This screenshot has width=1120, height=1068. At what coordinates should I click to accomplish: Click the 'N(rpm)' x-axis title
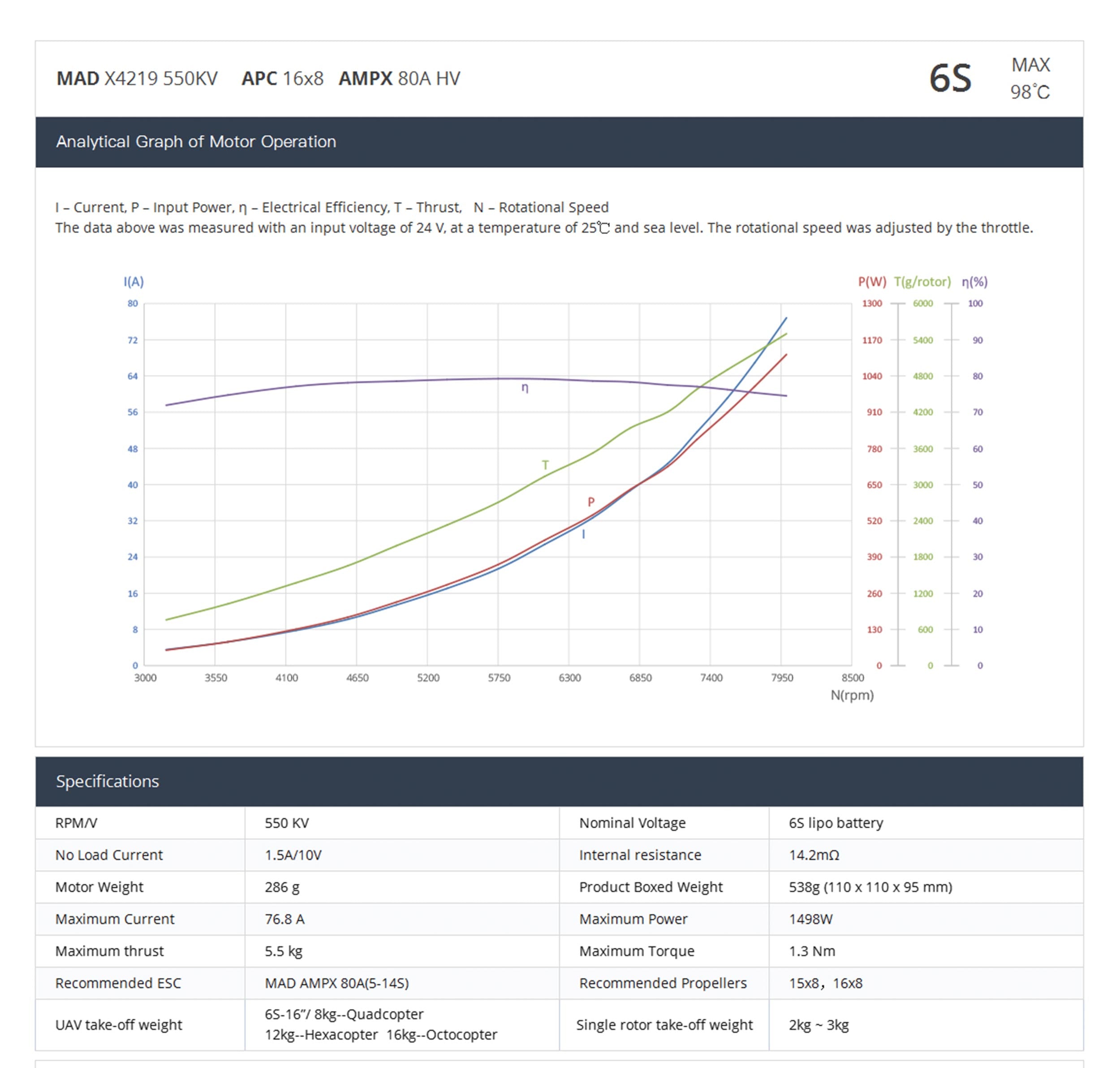click(852, 695)
